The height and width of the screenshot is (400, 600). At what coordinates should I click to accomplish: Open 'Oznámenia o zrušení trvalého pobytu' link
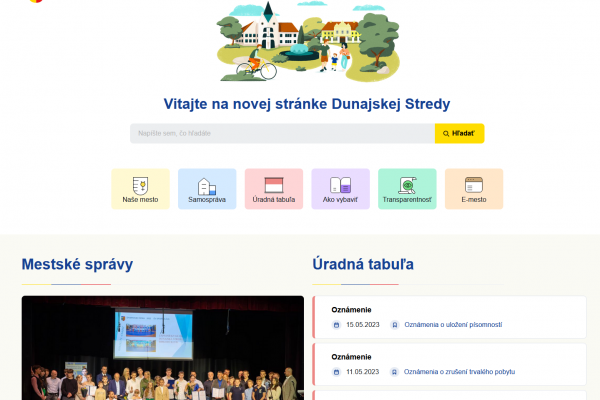tap(459, 372)
